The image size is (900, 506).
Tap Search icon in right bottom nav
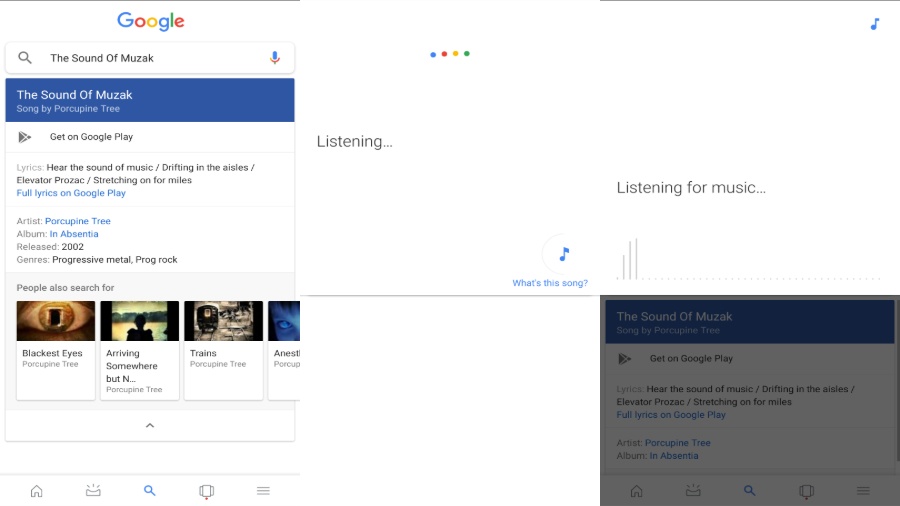749,491
